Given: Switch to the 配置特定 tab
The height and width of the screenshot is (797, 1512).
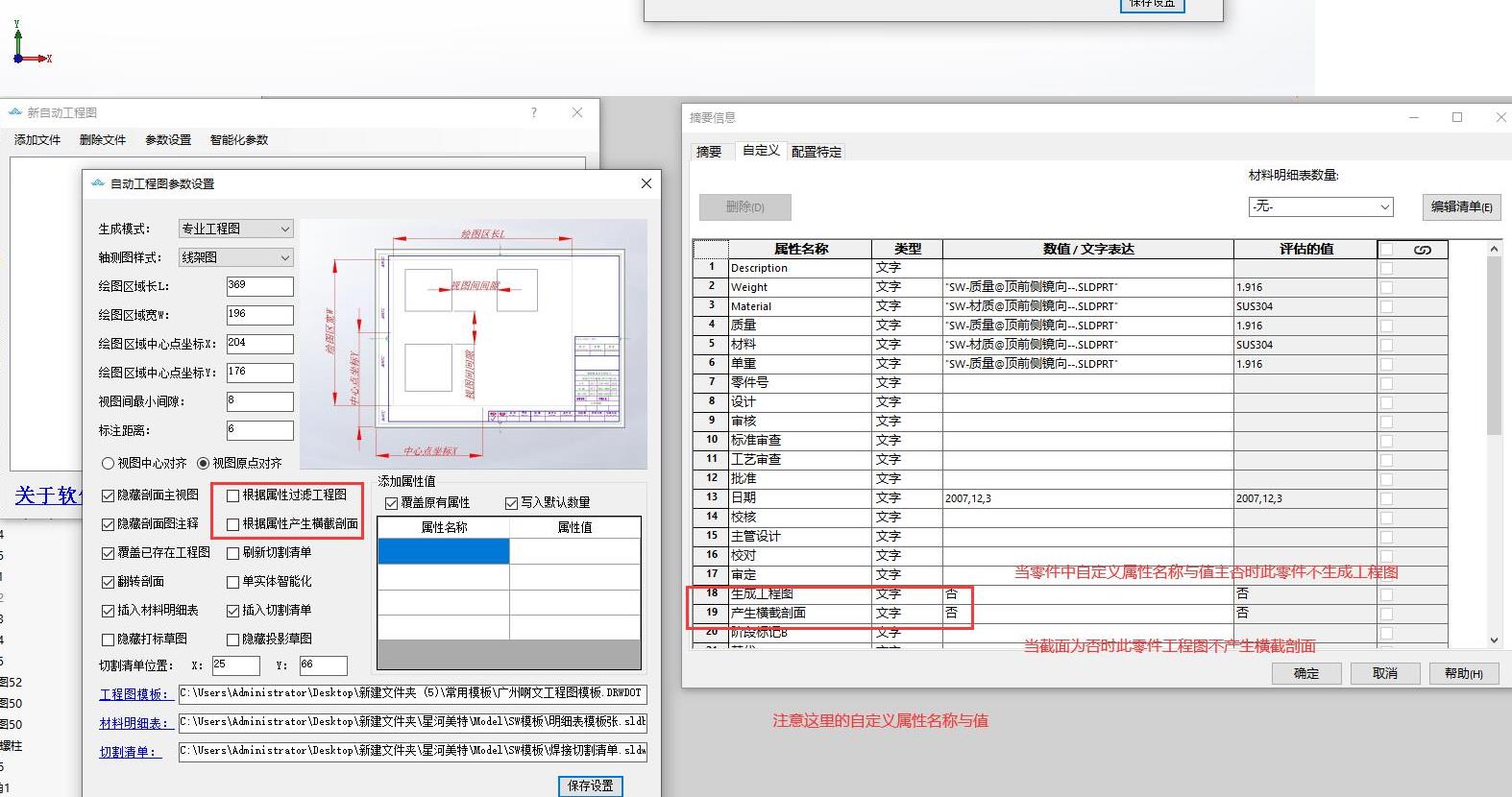Looking at the screenshot, I should [816, 152].
